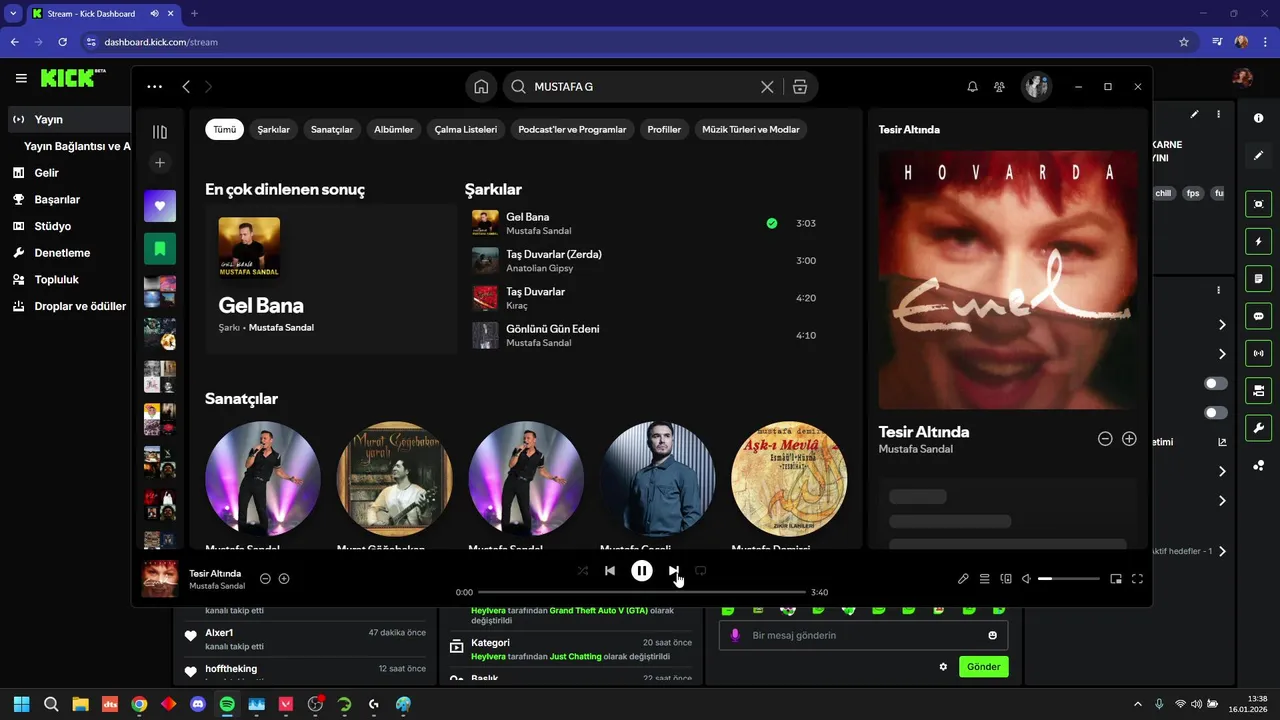Adjust the Spotify volume slider

coord(1069,579)
